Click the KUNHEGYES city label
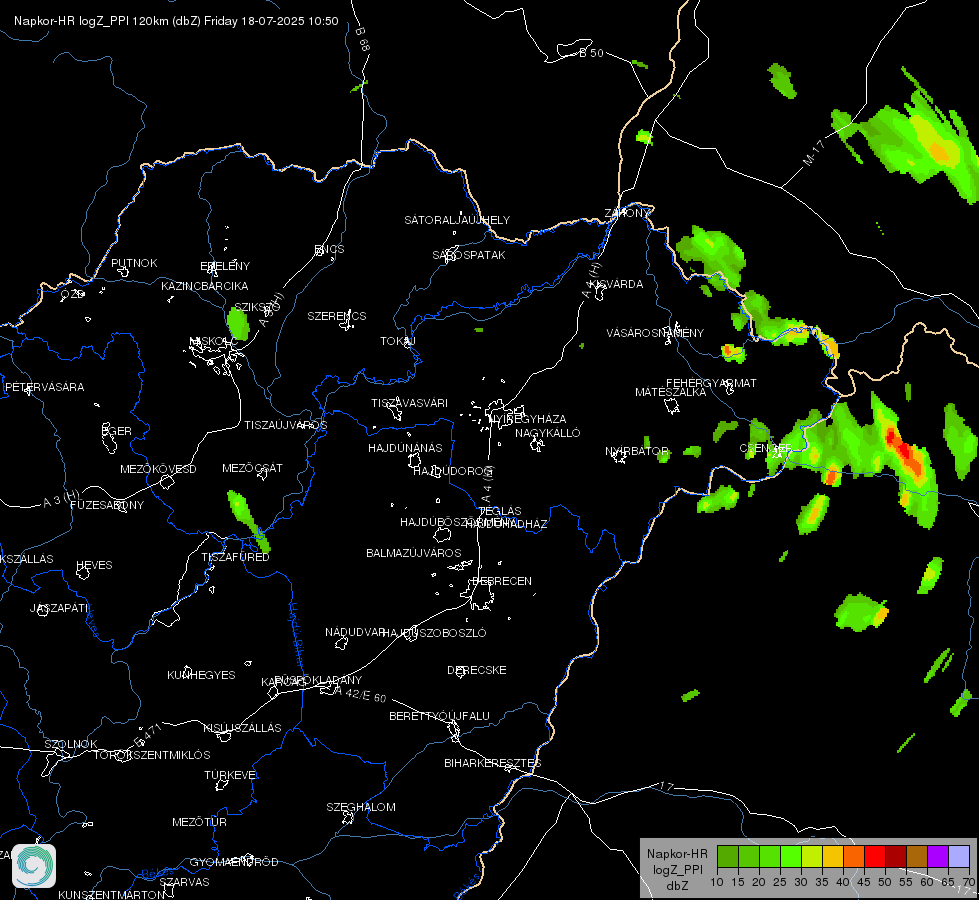 click(x=201, y=675)
